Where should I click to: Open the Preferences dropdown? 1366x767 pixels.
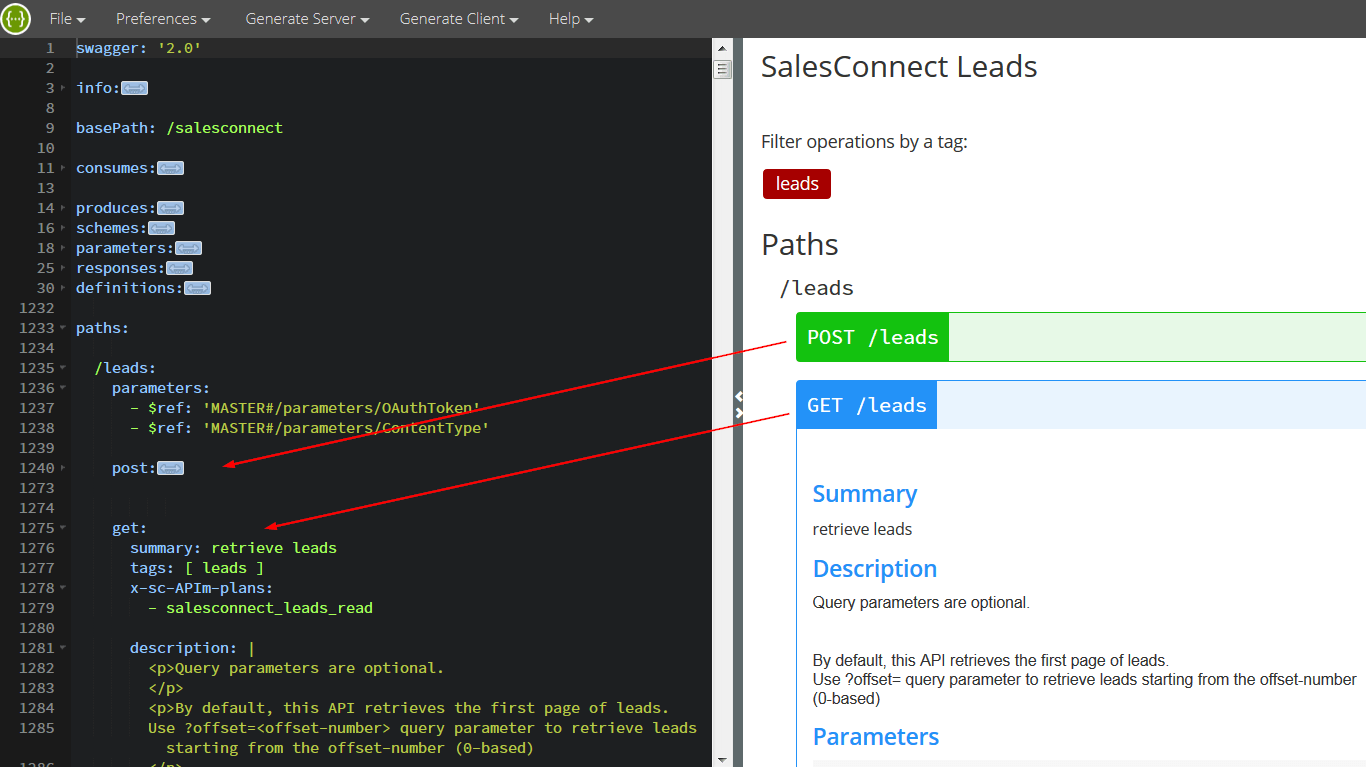coord(162,18)
